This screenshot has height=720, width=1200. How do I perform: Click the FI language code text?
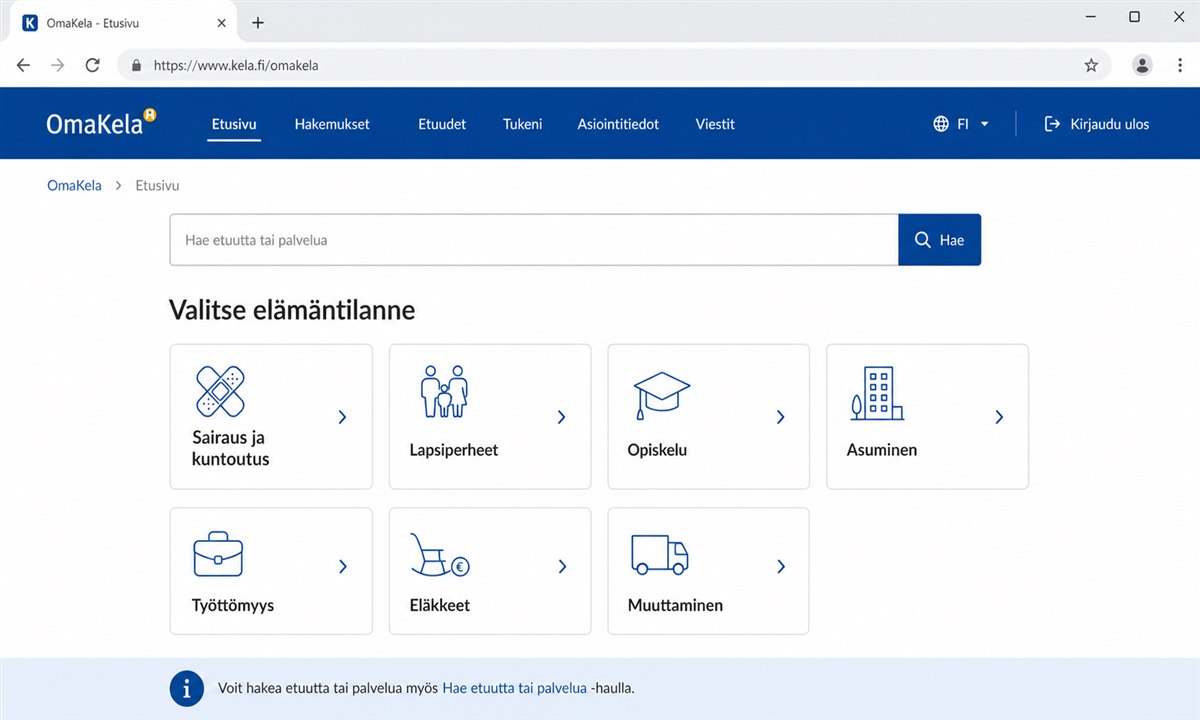coord(963,124)
